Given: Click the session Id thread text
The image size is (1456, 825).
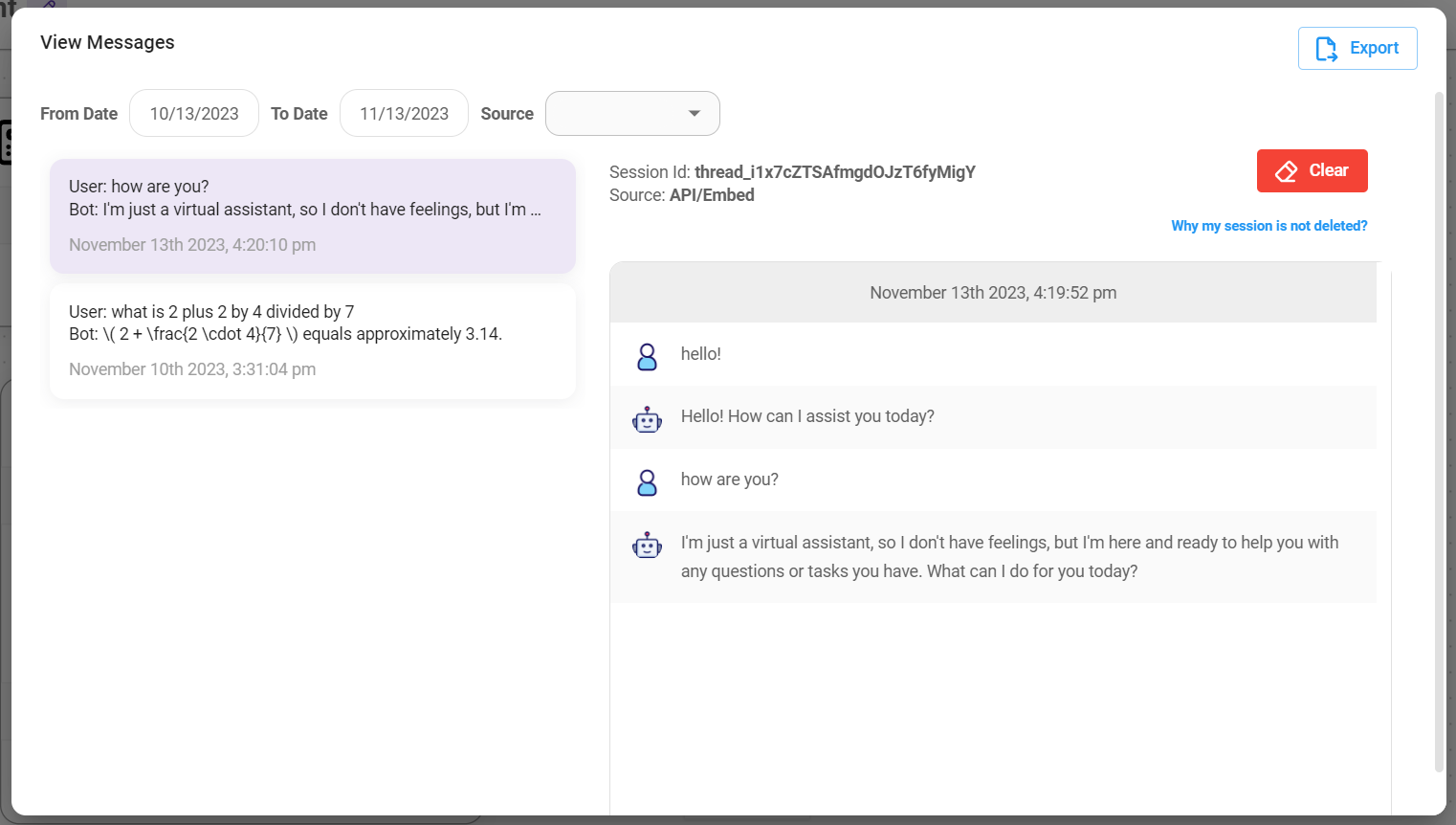Looking at the screenshot, I should click(834, 172).
